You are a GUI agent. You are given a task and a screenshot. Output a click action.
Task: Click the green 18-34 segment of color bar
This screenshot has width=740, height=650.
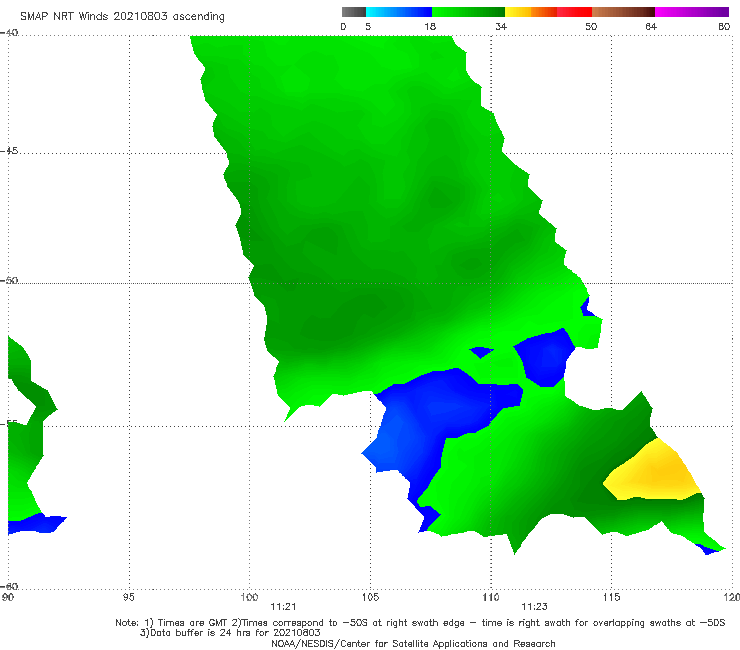tap(468, 12)
